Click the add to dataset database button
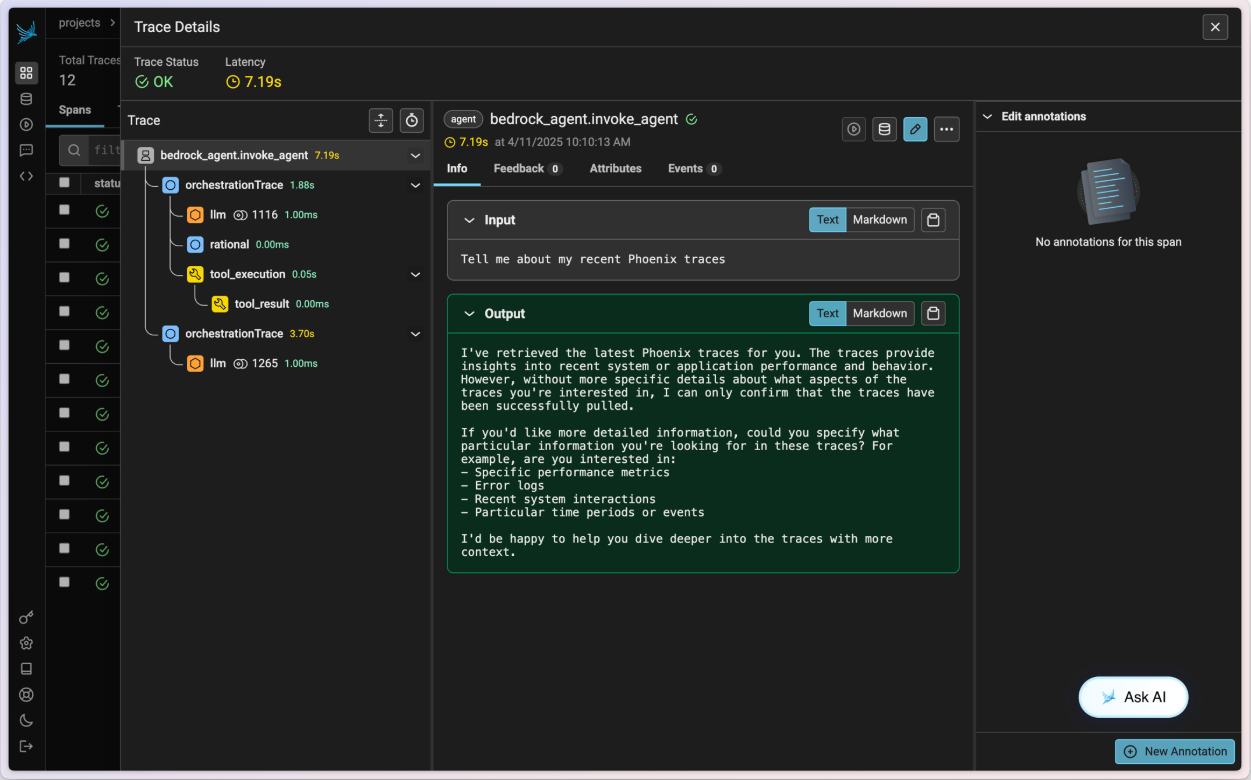The width and height of the screenshot is (1251, 780). [884, 129]
